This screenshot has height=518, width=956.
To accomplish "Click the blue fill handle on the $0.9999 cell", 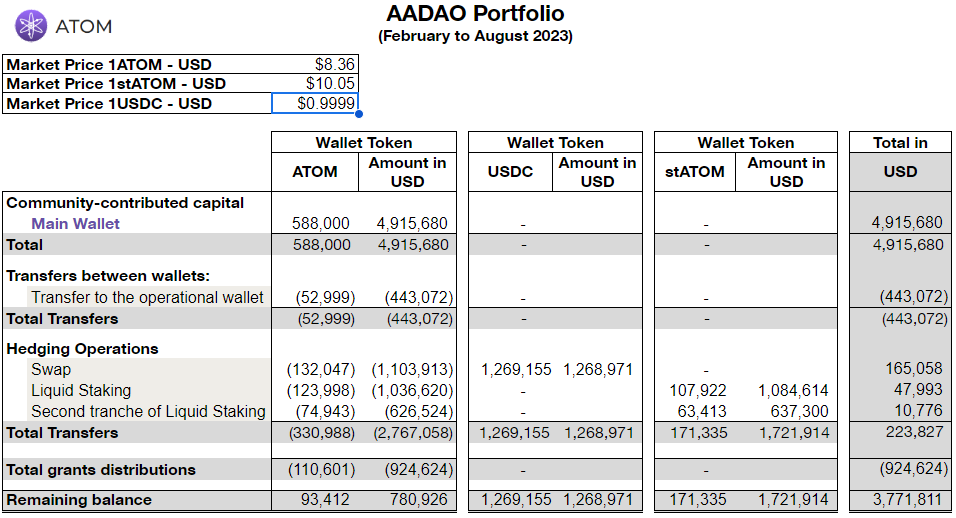I will coord(358,114).
